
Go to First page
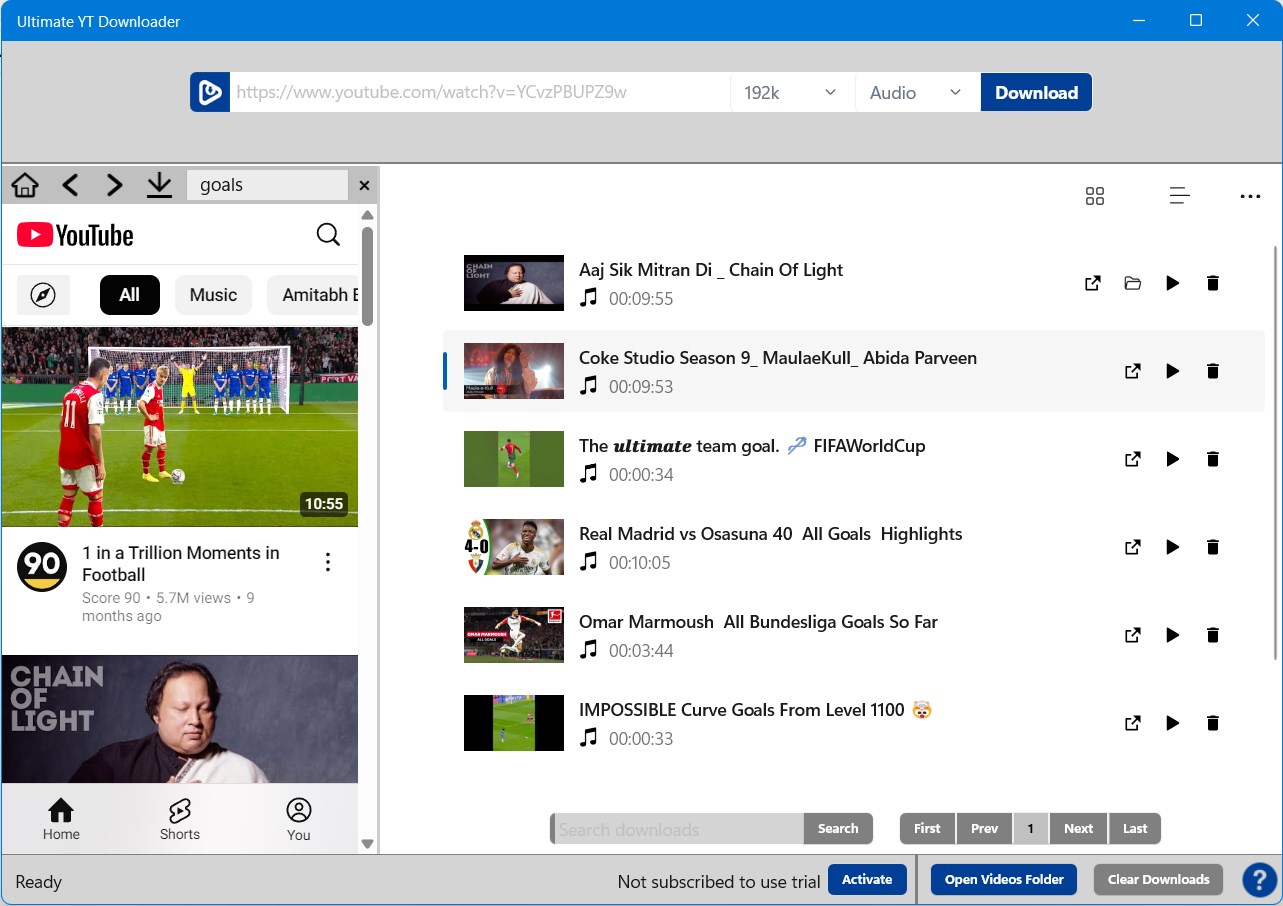pyautogui.click(x=927, y=829)
